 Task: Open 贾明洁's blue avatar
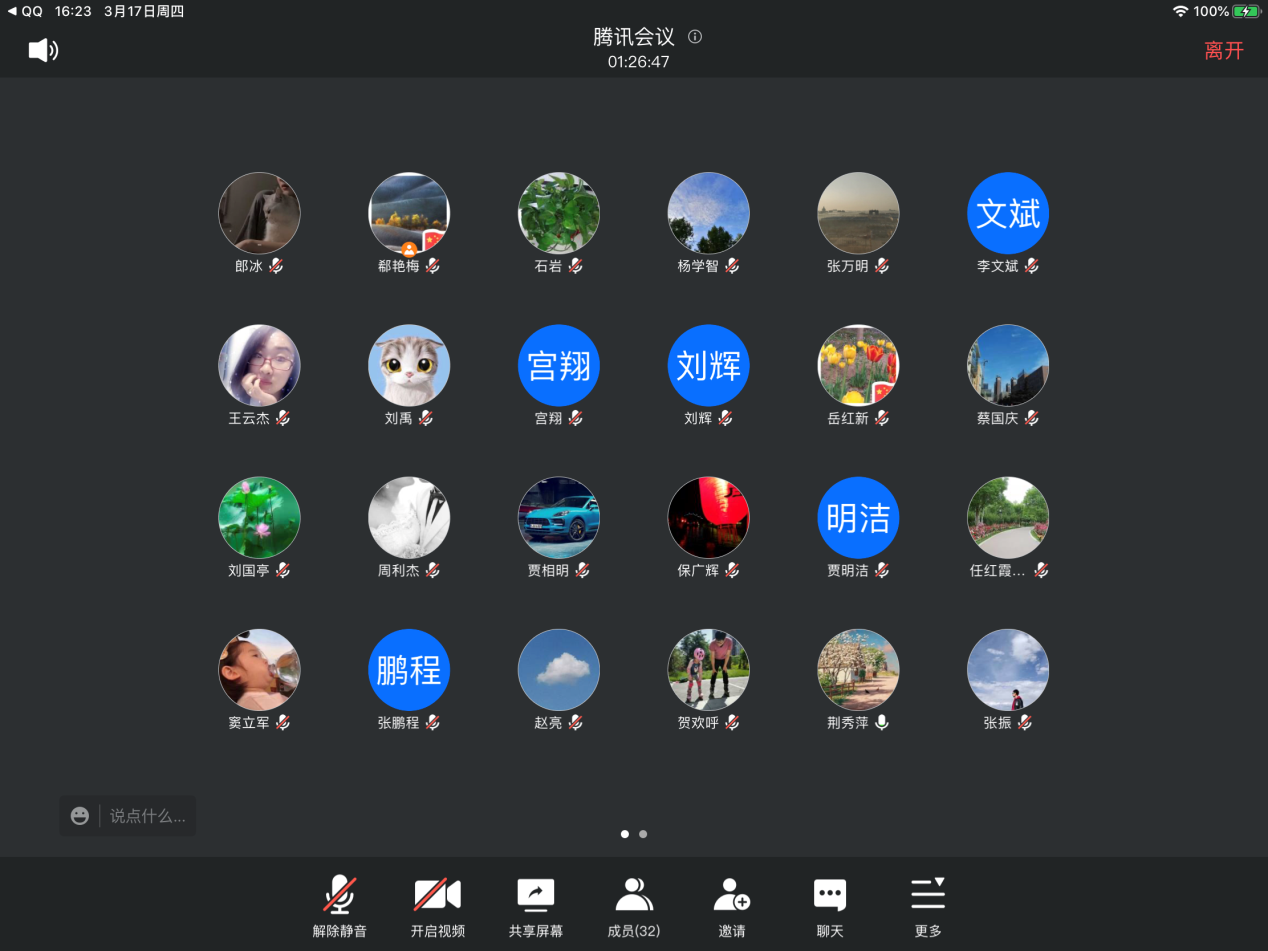coord(858,517)
